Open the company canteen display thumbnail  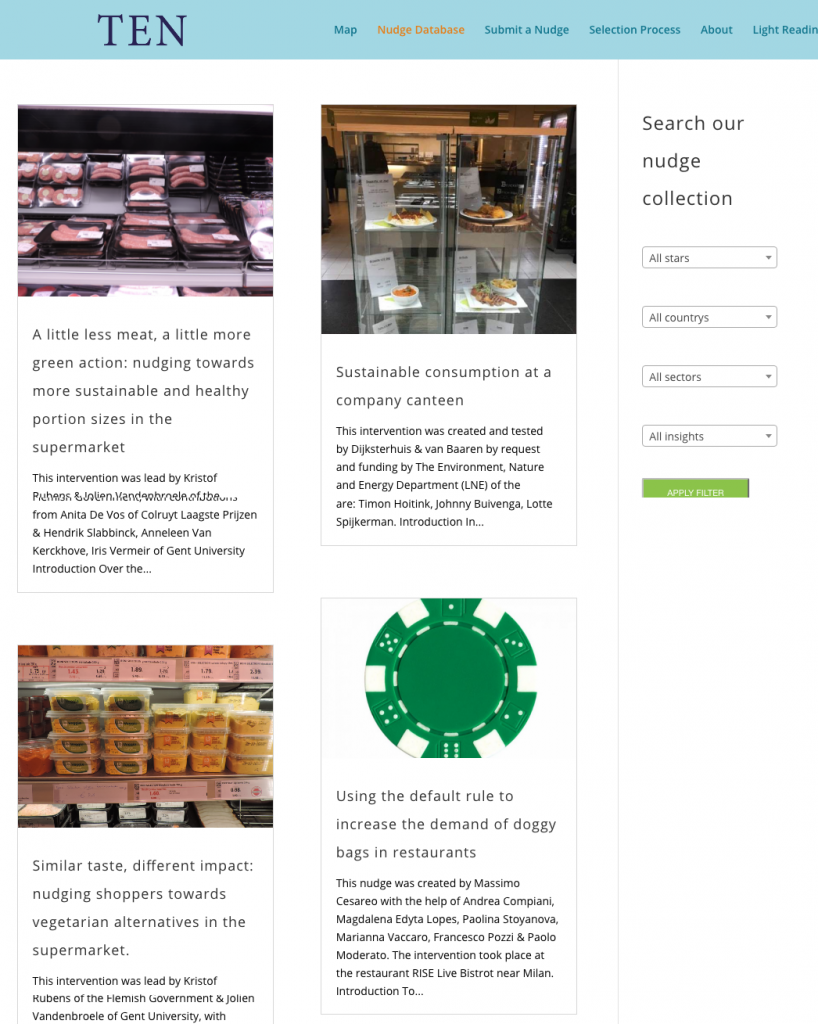point(448,219)
